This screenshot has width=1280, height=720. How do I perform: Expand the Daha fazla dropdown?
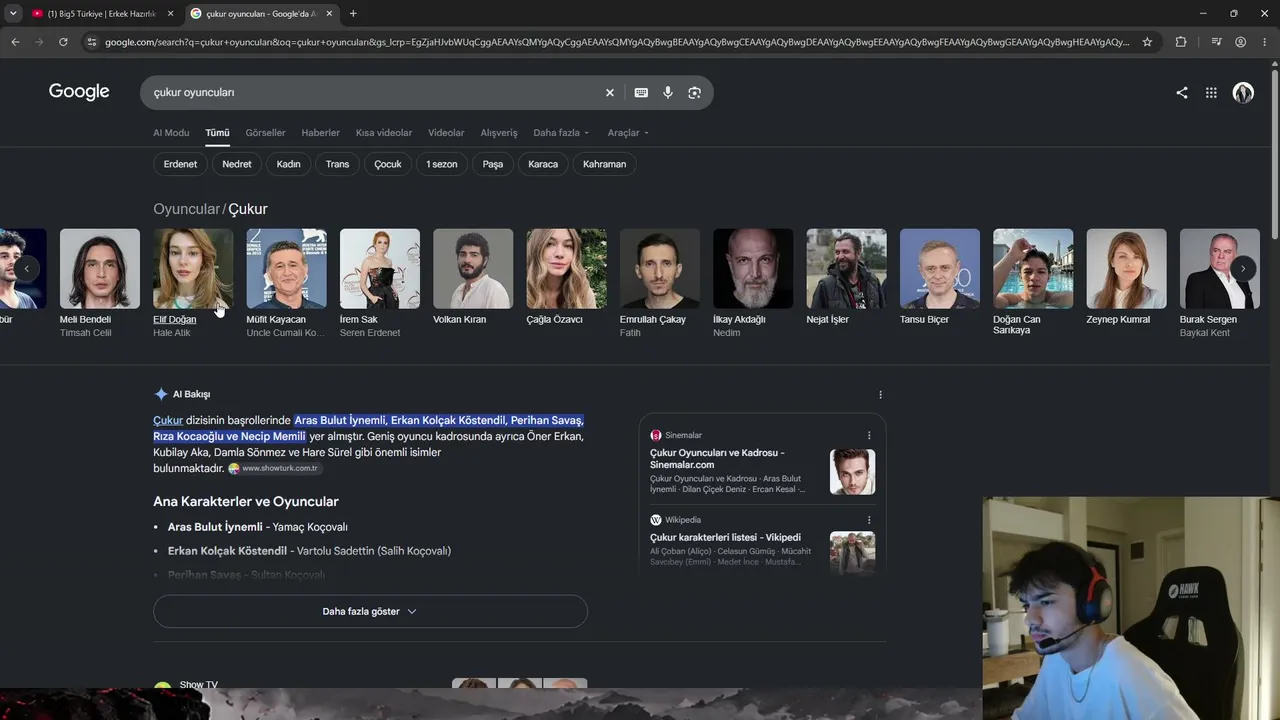click(561, 133)
